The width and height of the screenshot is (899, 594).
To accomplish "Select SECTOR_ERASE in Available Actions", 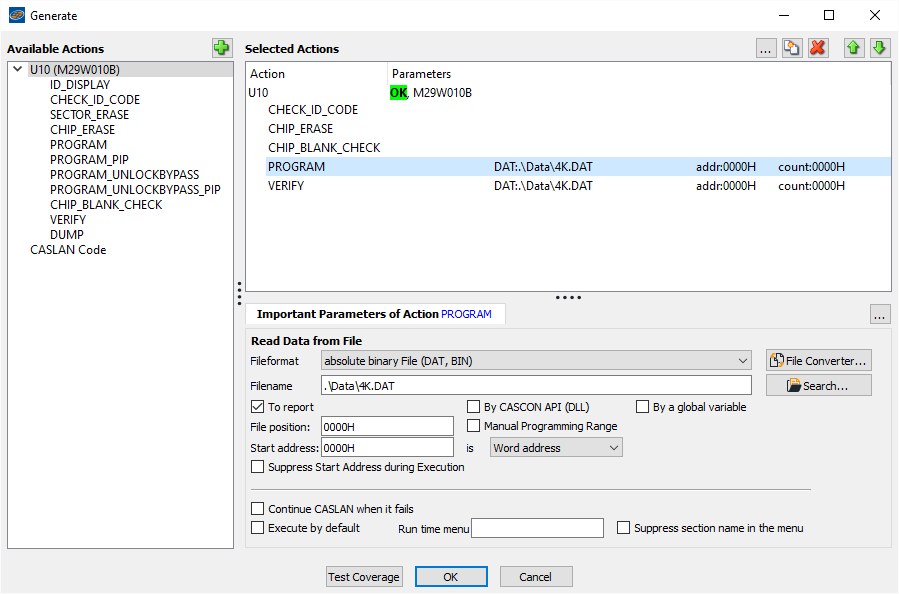I will click(89, 115).
